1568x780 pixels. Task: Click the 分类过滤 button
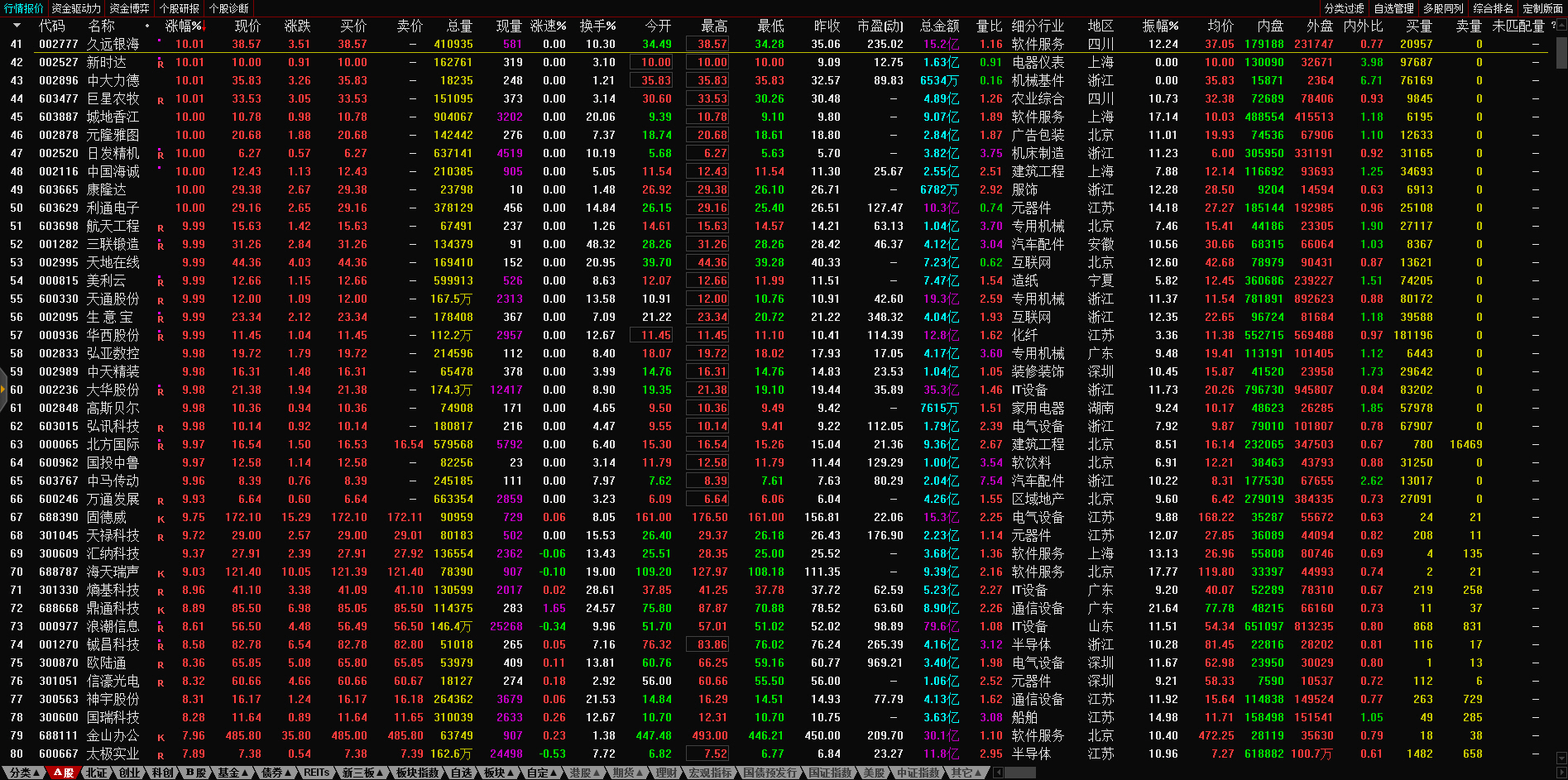tap(1344, 8)
